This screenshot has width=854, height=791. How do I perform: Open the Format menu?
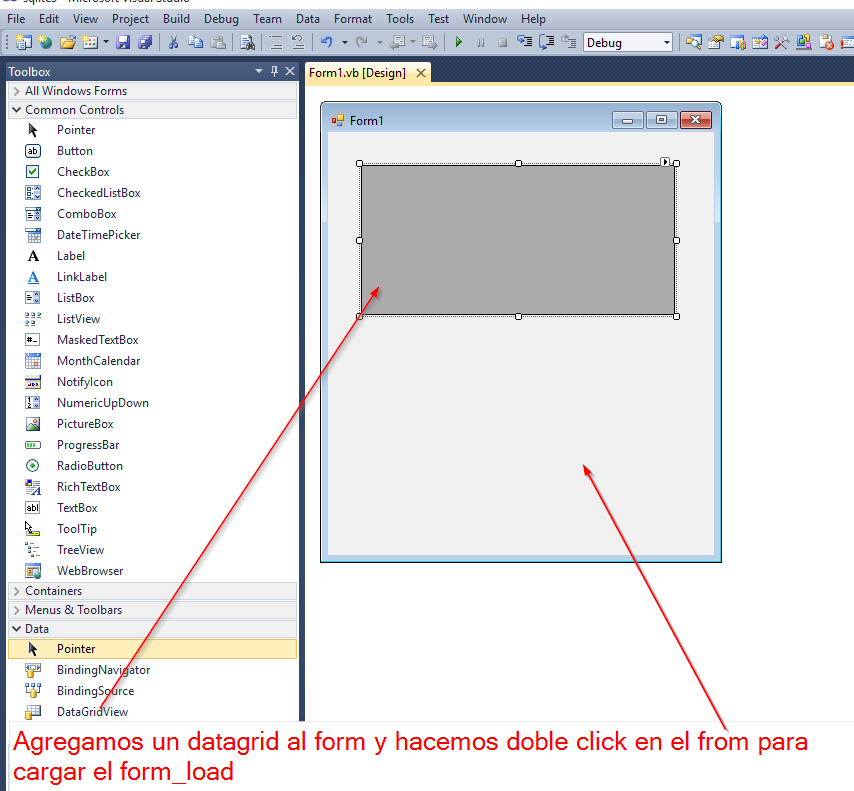353,19
